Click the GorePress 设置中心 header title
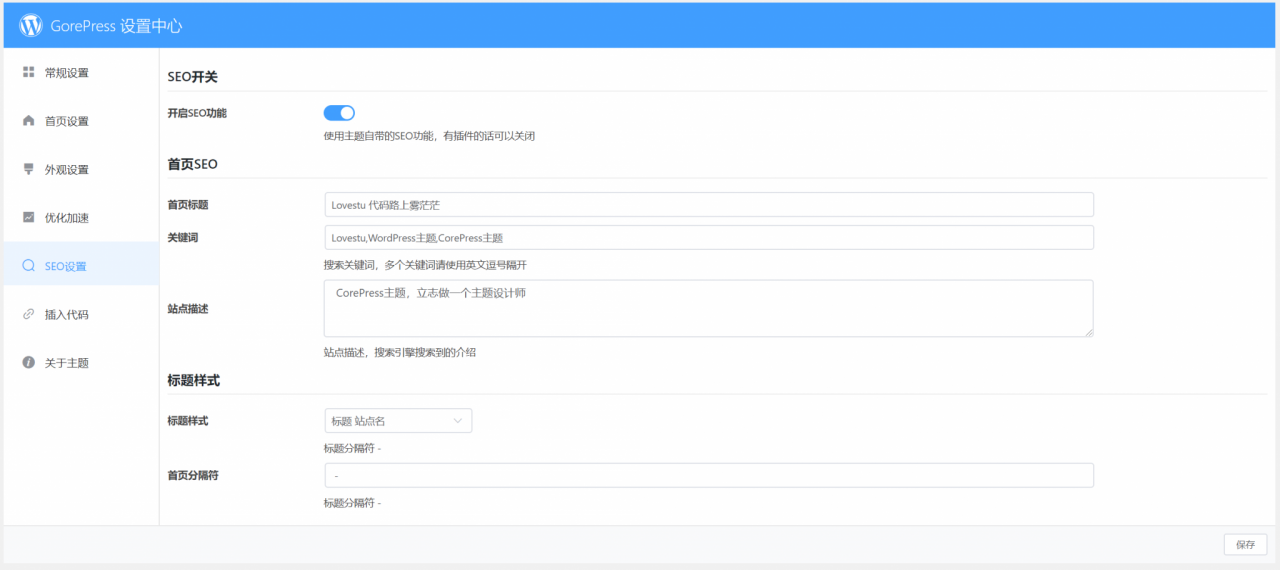This screenshot has width=1280, height=570. tap(116, 26)
